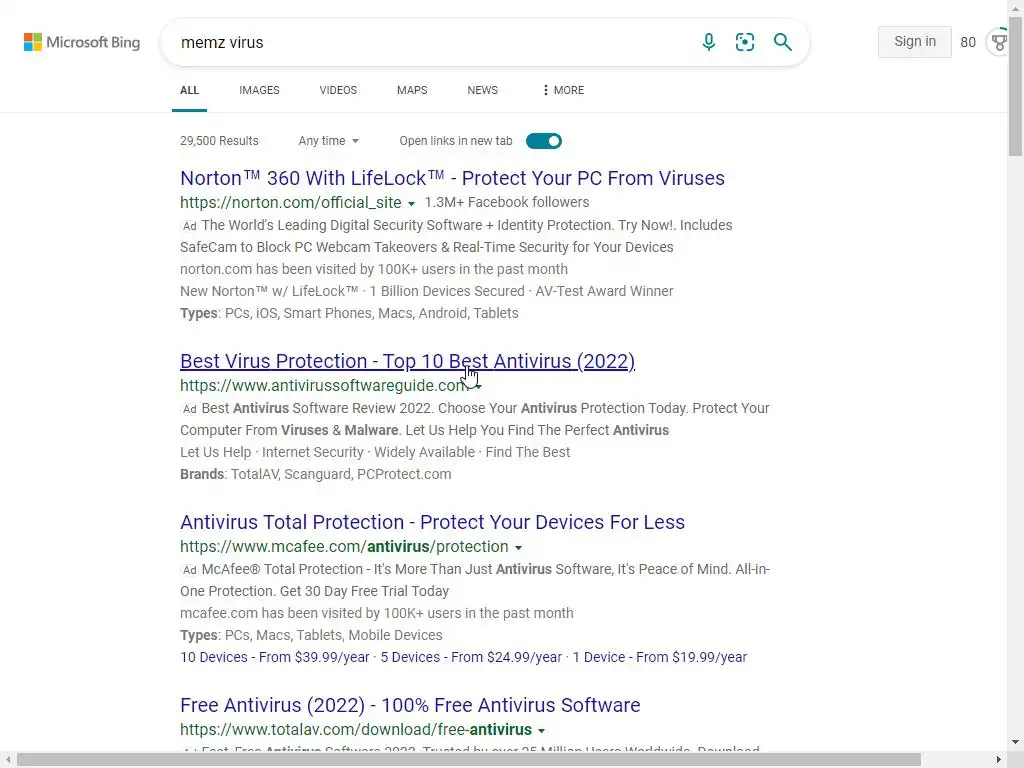The height and width of the screenshot is (768, 1024).
Task: Click 1 Device From $19.99/year link
Action: click(x=660, y=658)
